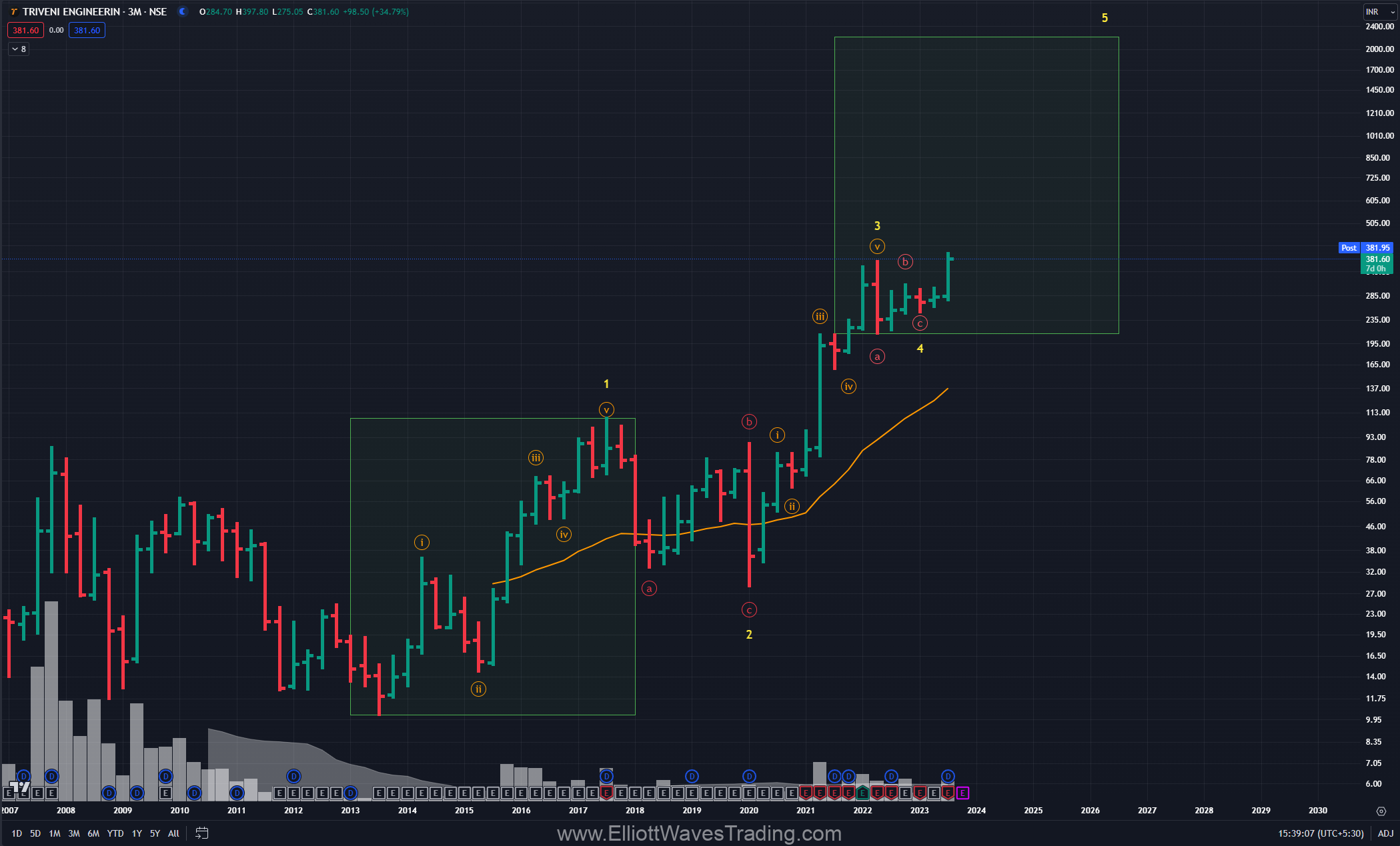This screenshot has height=846, width=1400.
Task: Select red circled c label above wave 2
Action: coord(749,609)
